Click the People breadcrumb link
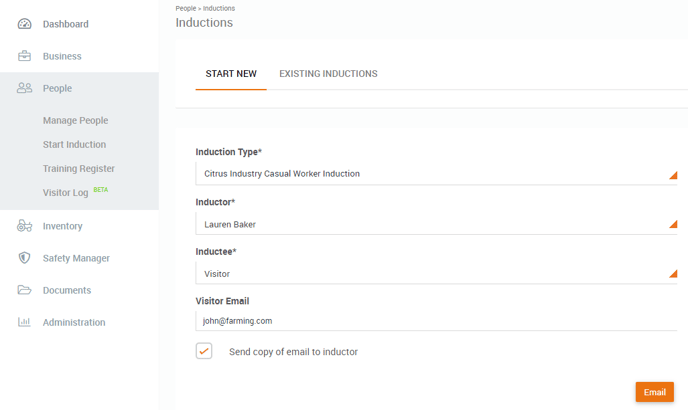This screenshot has width=688, height=410. pyautogui.click(x=186, y=8)
